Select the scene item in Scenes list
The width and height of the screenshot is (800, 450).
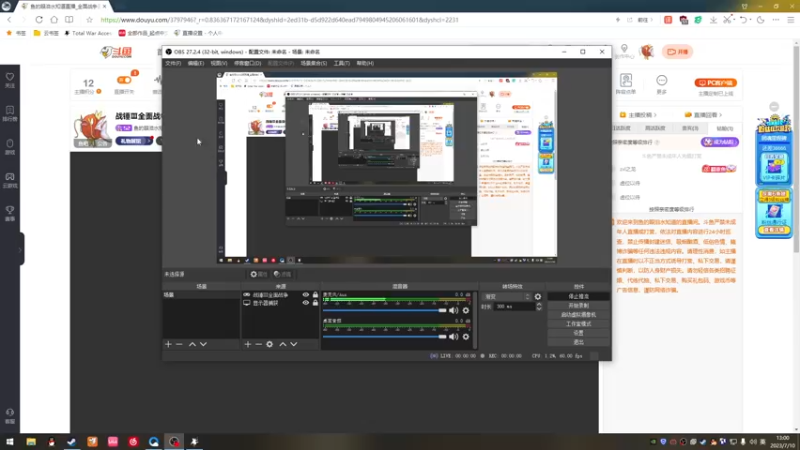click(201, 295)
